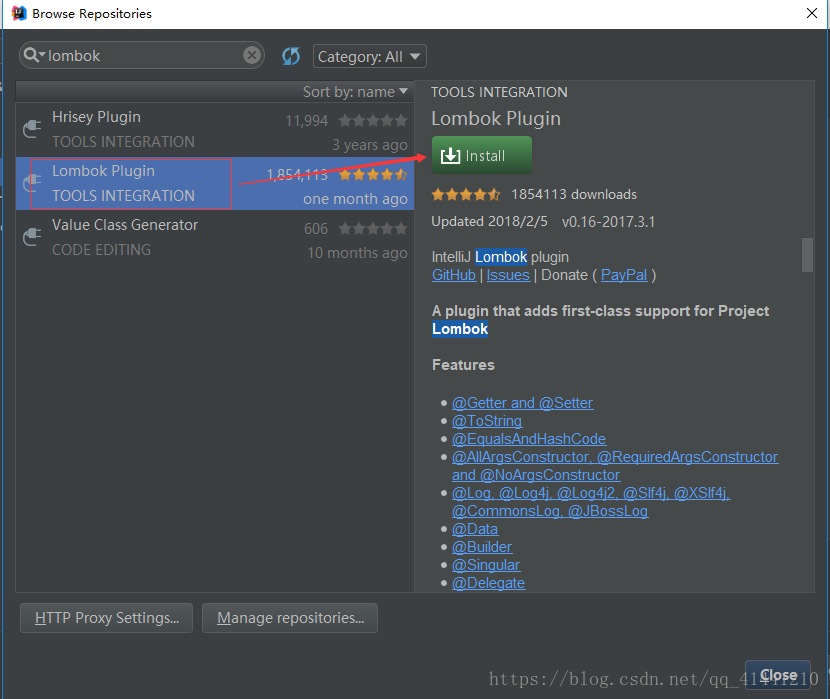This screenshot has height=699, width=830.
Task: Click the 606 download count
Action: coord(316,229)
